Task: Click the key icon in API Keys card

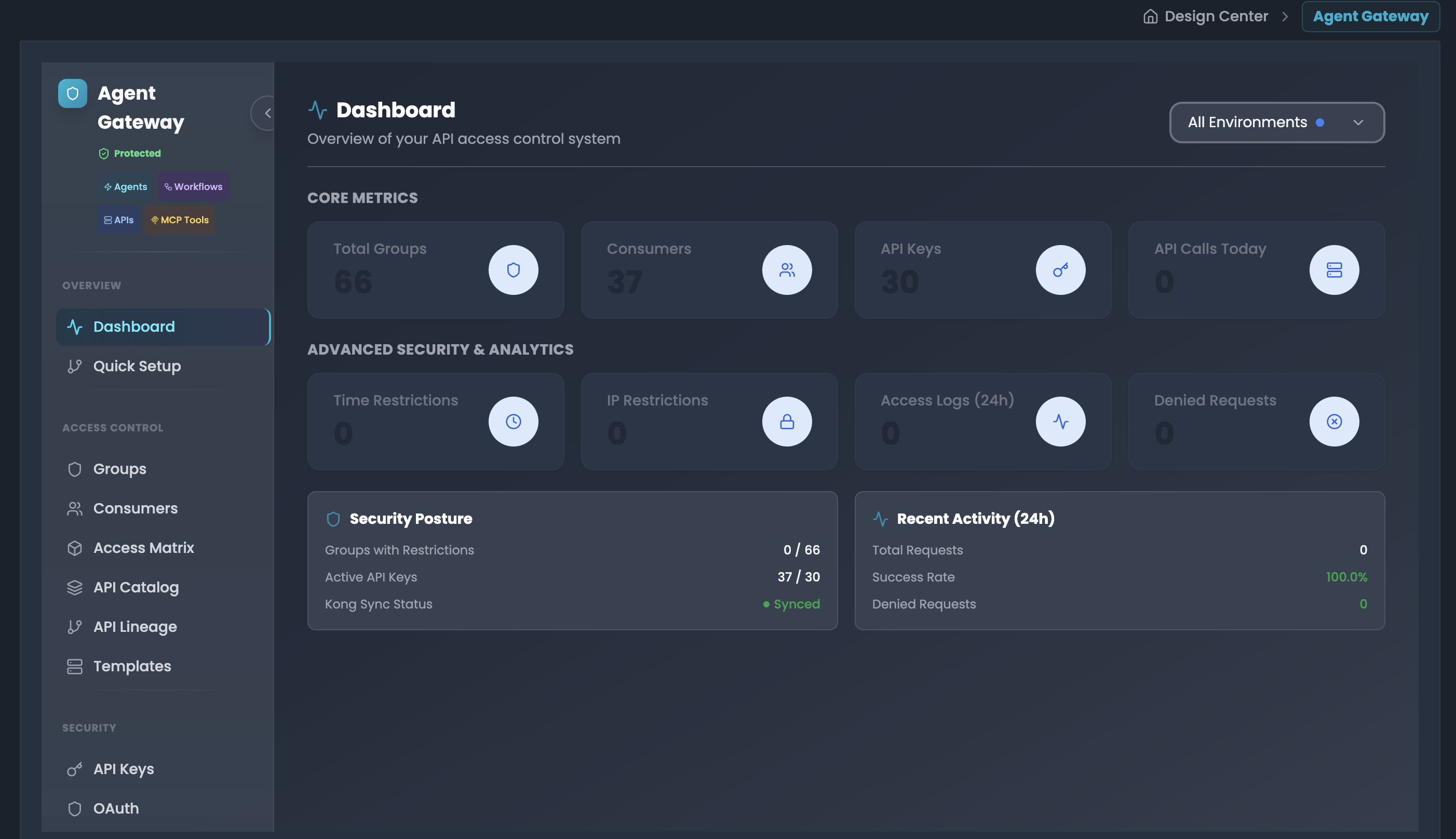Action: 1060,269
